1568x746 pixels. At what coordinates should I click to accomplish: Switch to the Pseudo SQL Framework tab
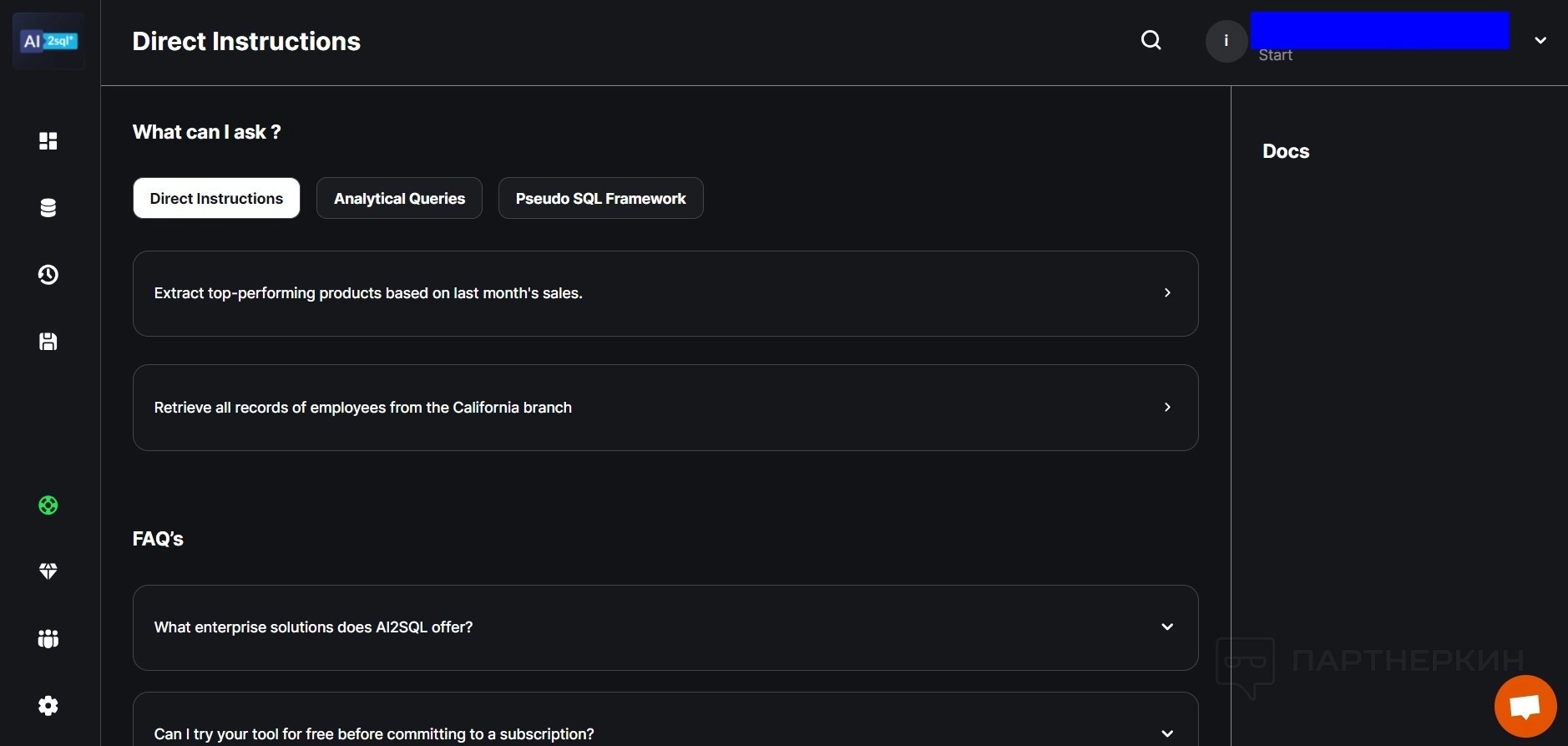click(x=600, y=199)
